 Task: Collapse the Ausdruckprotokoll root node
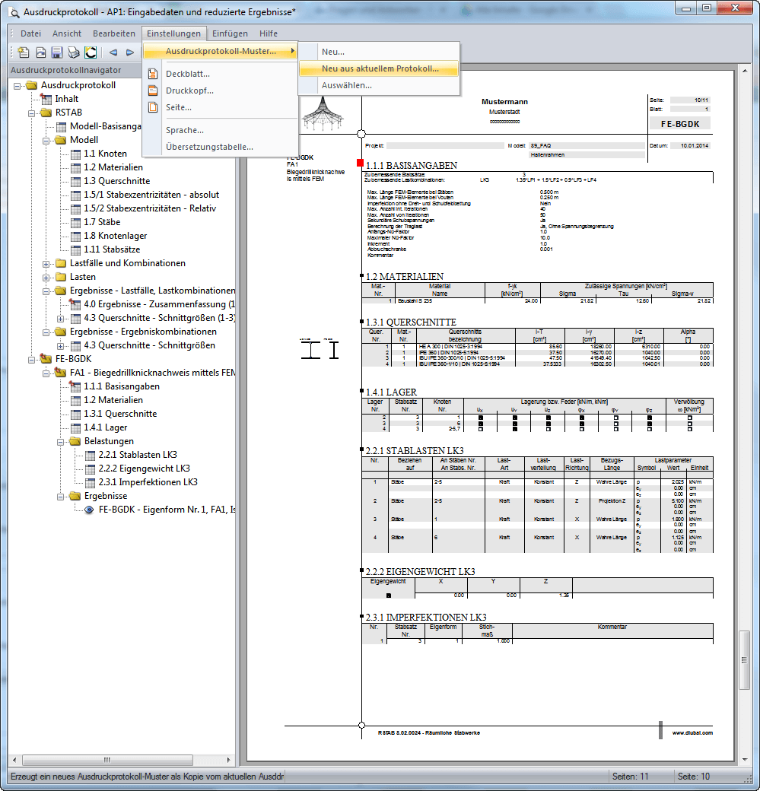click(18, 86)
